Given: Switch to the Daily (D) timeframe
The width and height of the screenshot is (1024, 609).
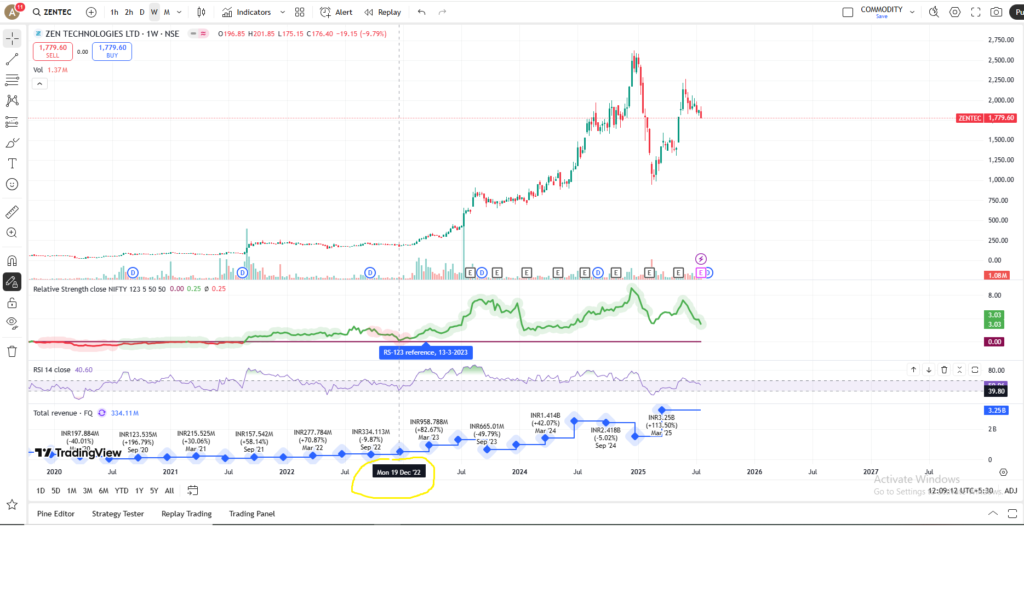Looking at the screenshot, I should point(142,12).
